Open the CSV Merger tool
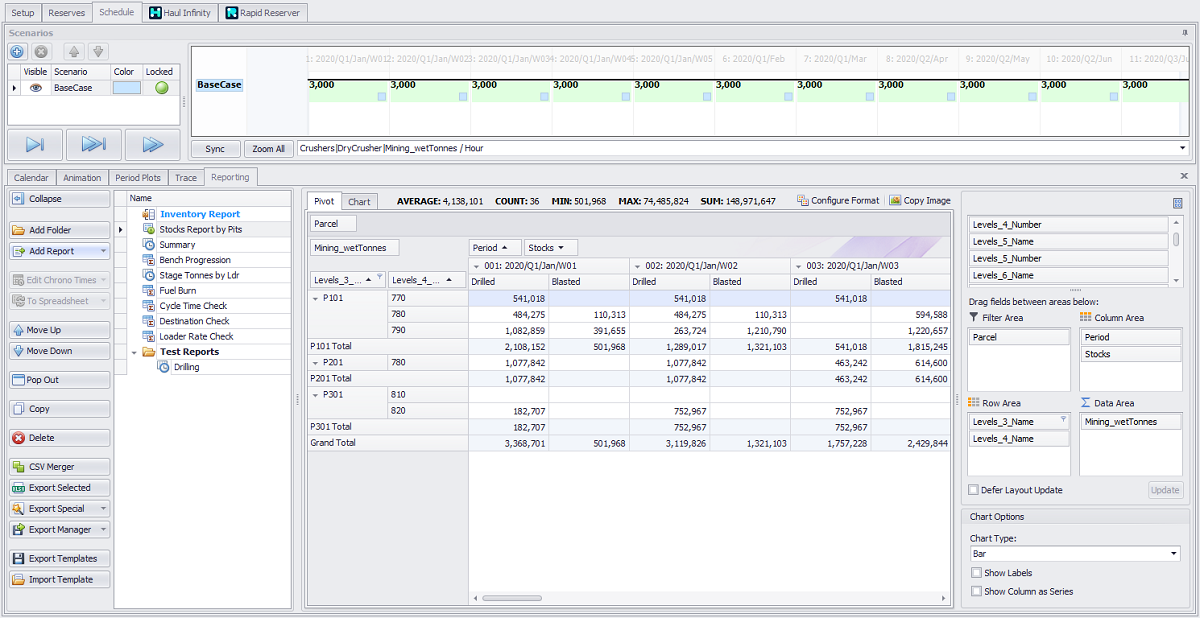1200x618 pixels. click(60, 467)
